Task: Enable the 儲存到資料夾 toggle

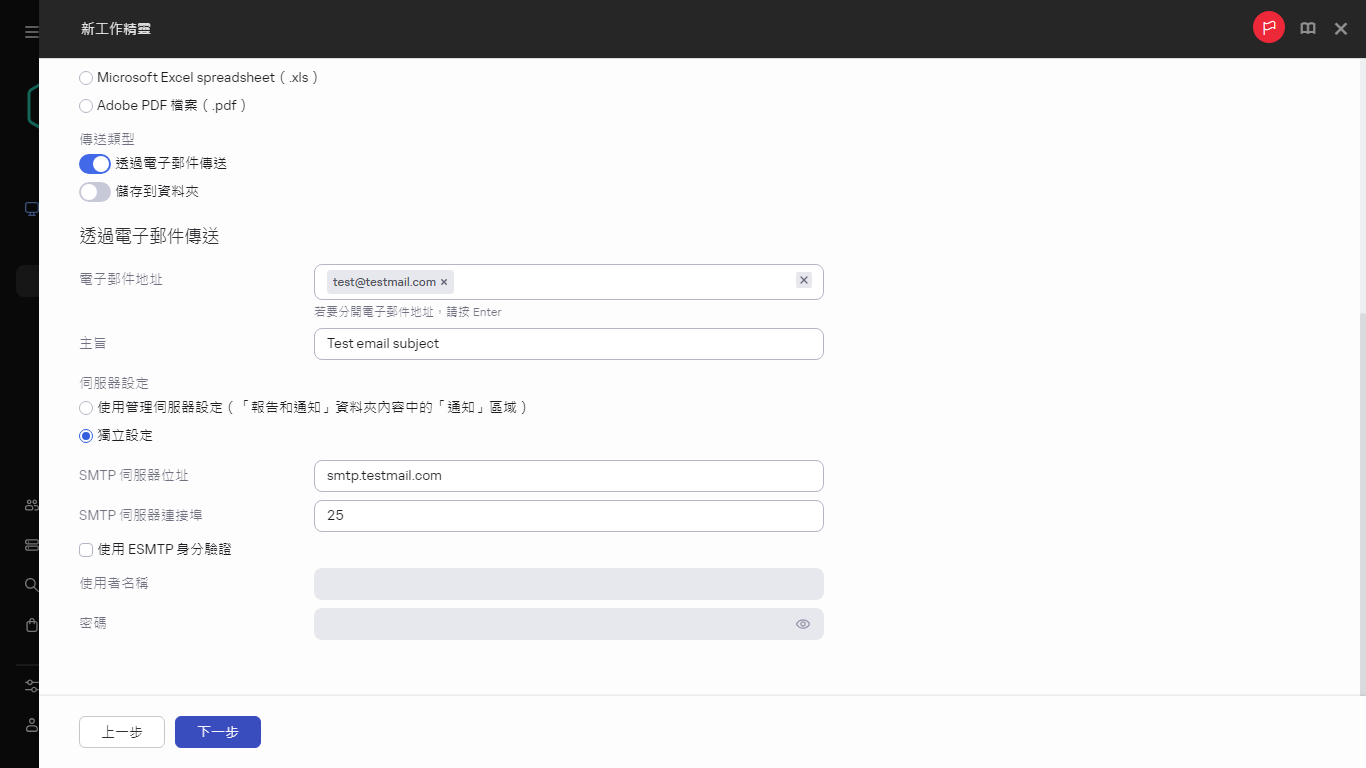Action: 94,191
